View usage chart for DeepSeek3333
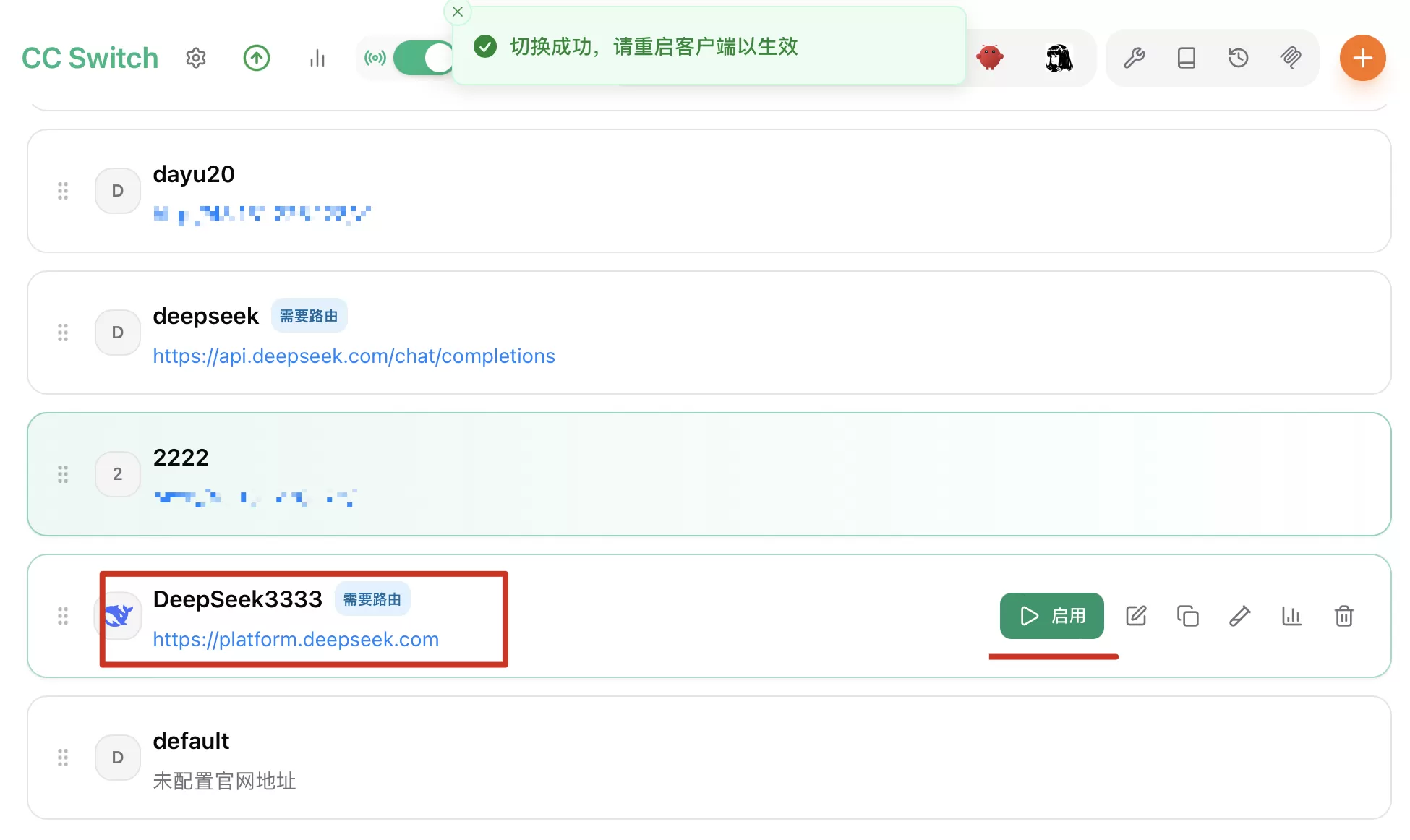 [1292, 616]
